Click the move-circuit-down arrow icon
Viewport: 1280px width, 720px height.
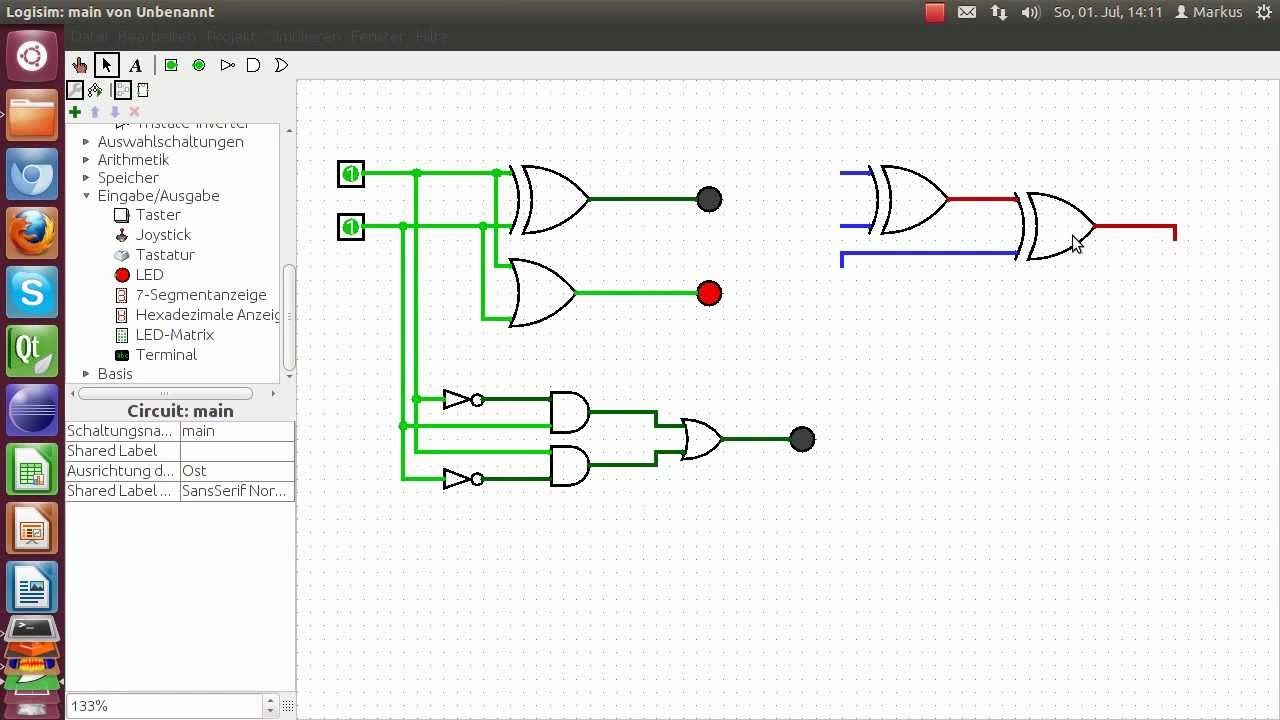point(115,112)
